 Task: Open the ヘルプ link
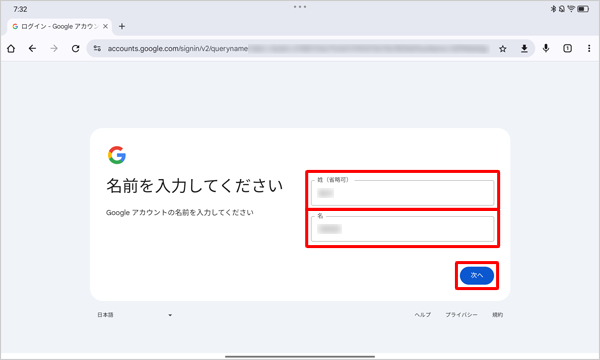(x=422, y=315)
